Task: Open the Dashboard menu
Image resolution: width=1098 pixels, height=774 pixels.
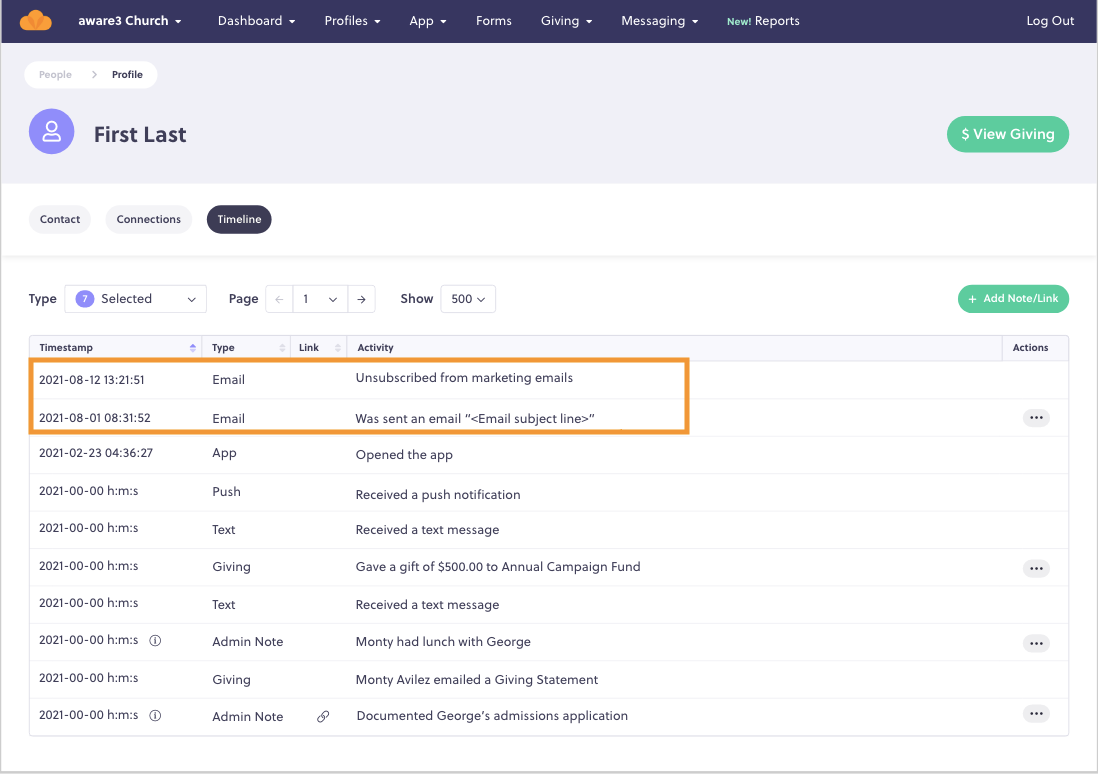Action: click(x=256, y=21)
